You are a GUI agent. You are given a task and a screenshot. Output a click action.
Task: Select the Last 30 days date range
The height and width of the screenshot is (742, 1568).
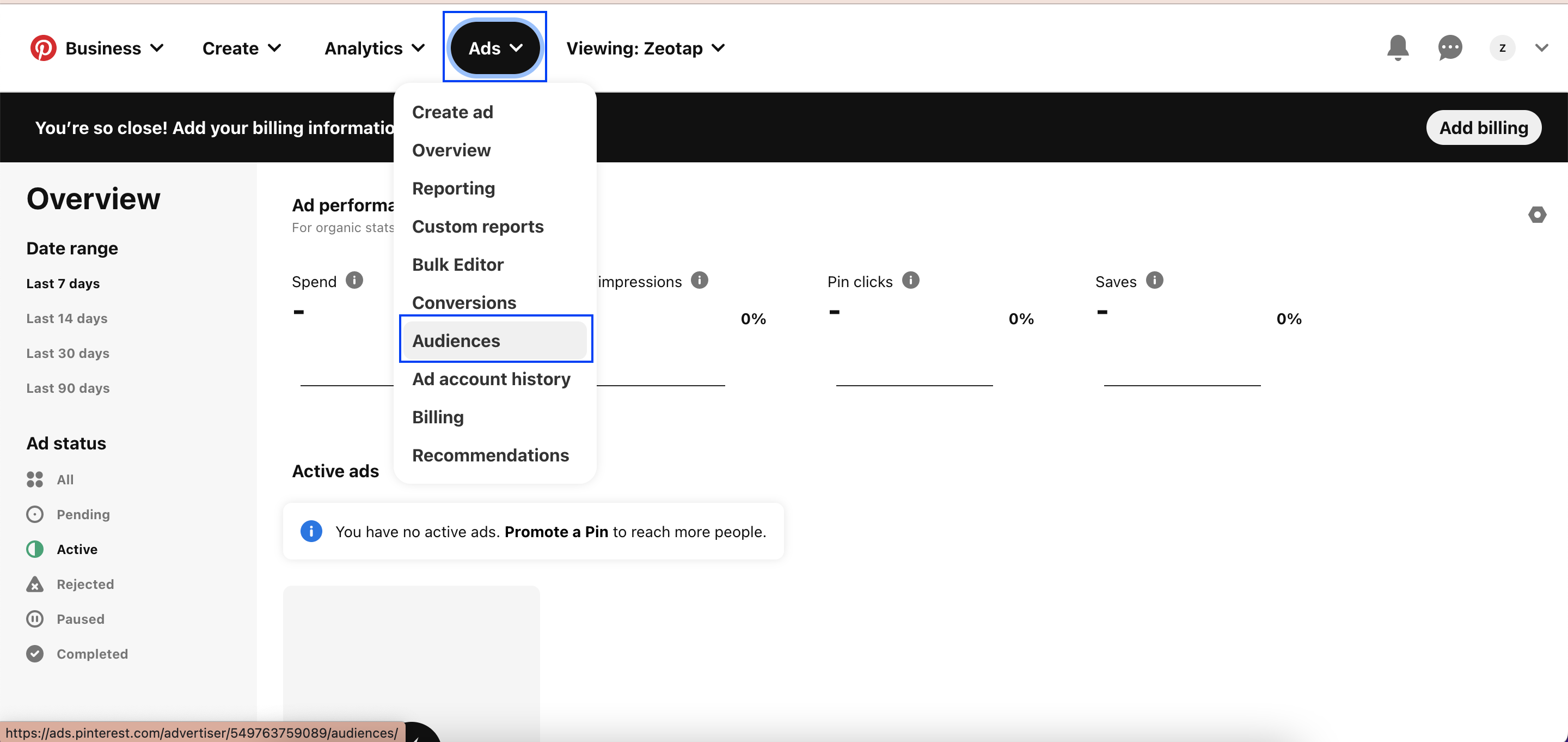[x=68, y=354]
